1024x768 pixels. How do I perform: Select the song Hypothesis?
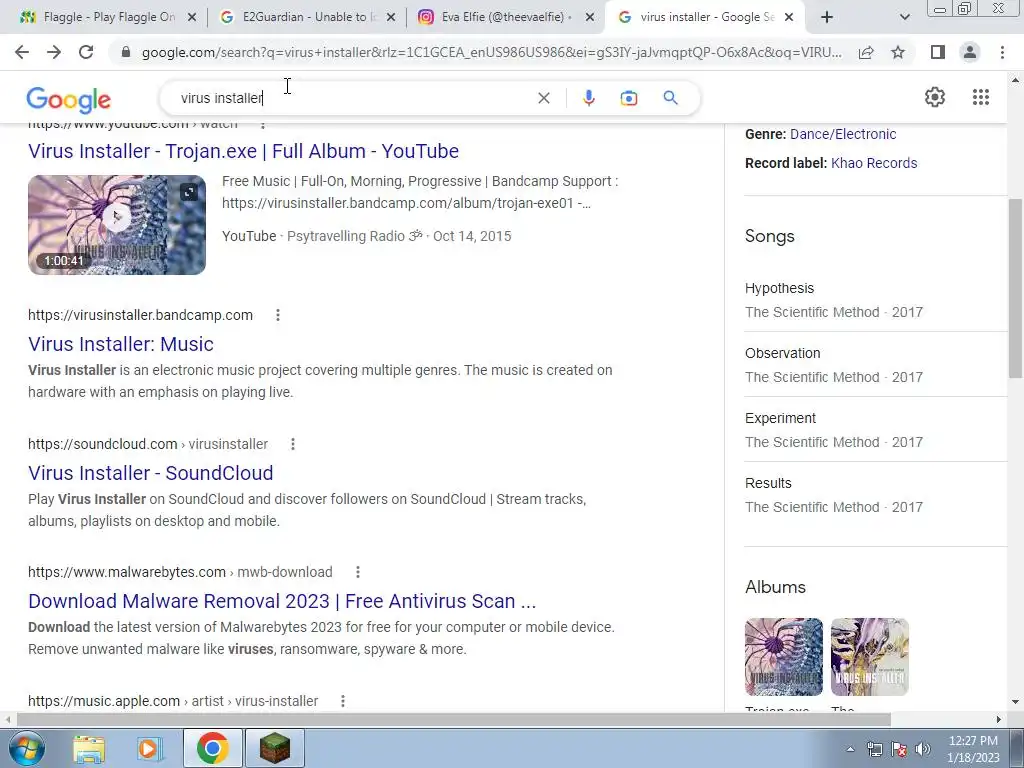[780, 288]
